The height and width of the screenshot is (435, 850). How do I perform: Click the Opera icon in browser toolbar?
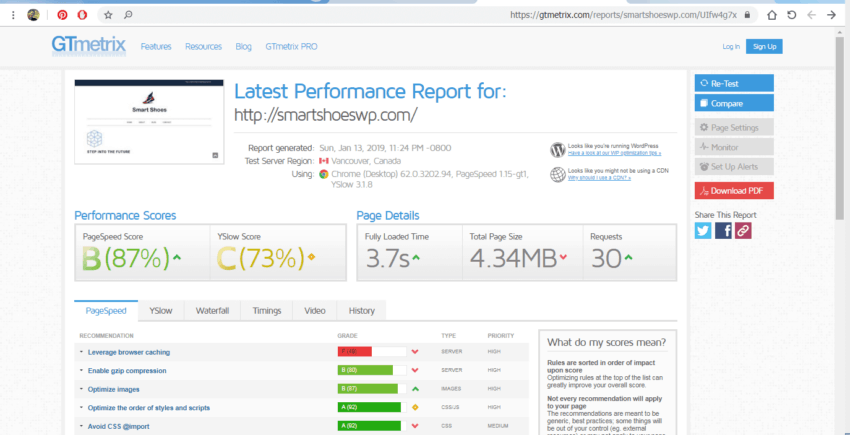tap(82, 15)
